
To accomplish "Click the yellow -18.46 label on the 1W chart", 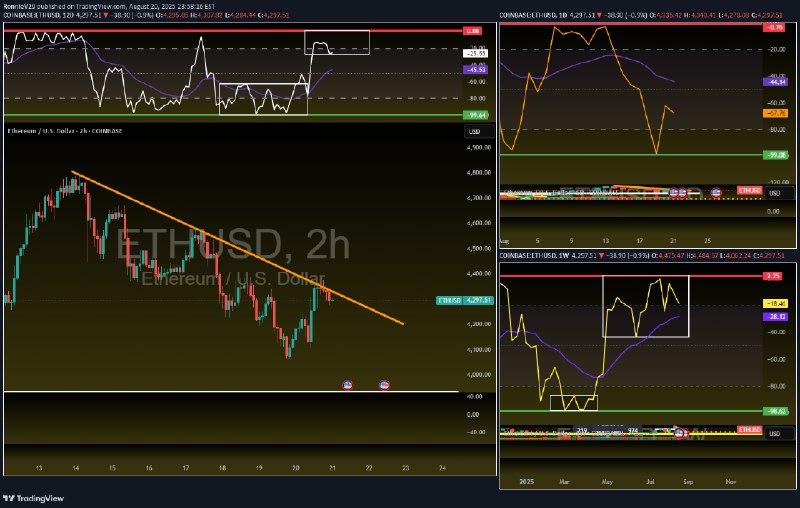I will click(776, 304).
